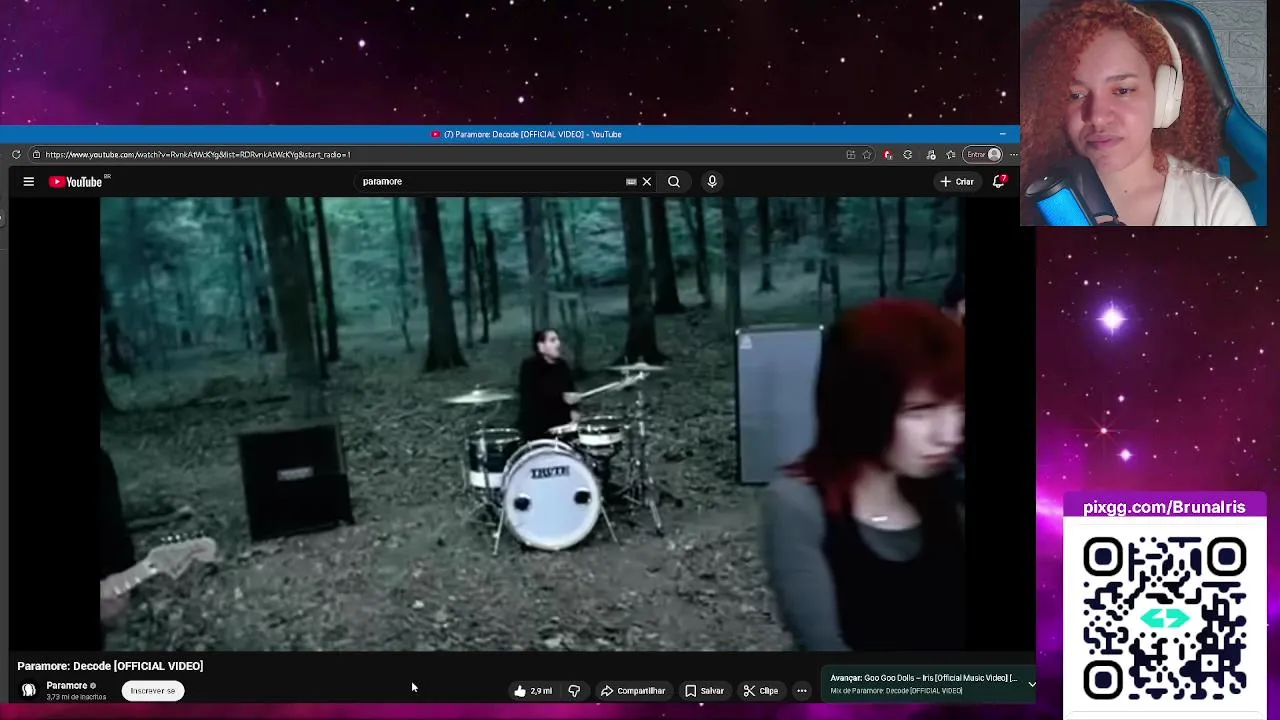Screen dimensions: 1280x720
Task: Open browser settings ellipsis menu
Action: click(1013, 155)
